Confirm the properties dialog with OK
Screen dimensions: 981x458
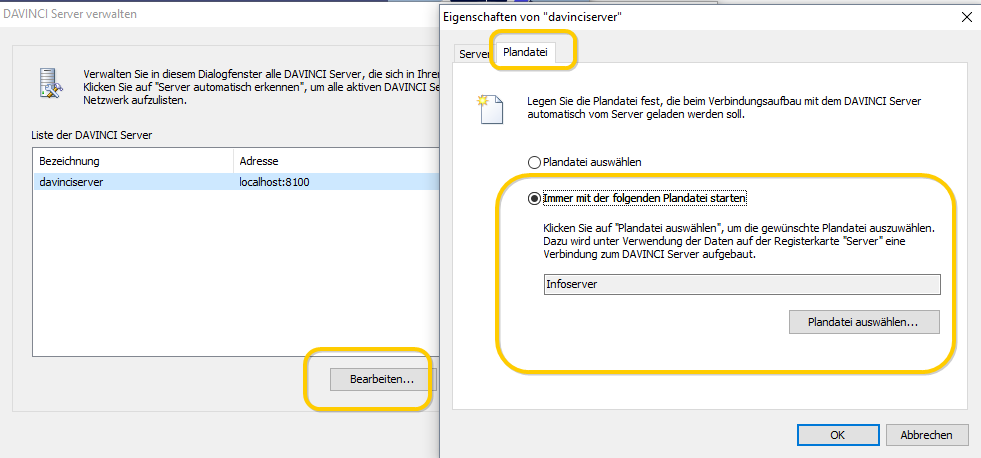click(838, 435)
